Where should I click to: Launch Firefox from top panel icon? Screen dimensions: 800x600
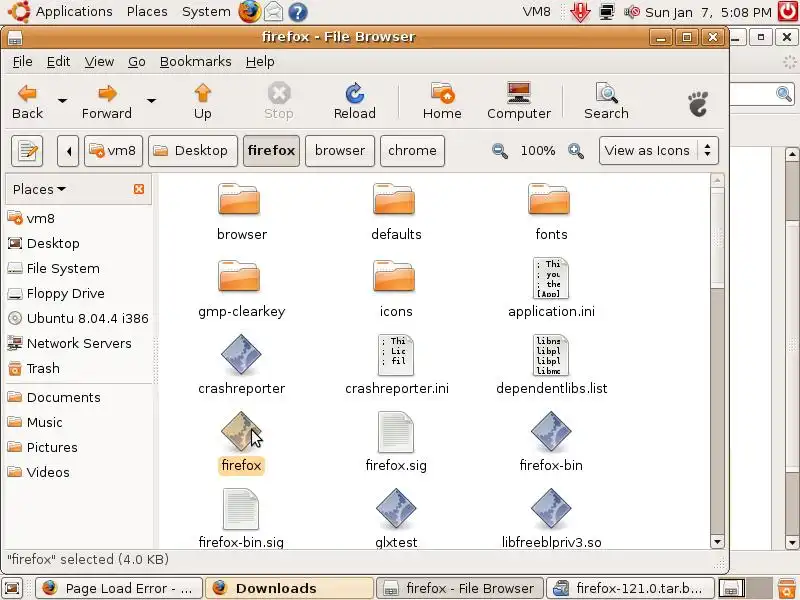pyautogui.click(x=249, y=12)
